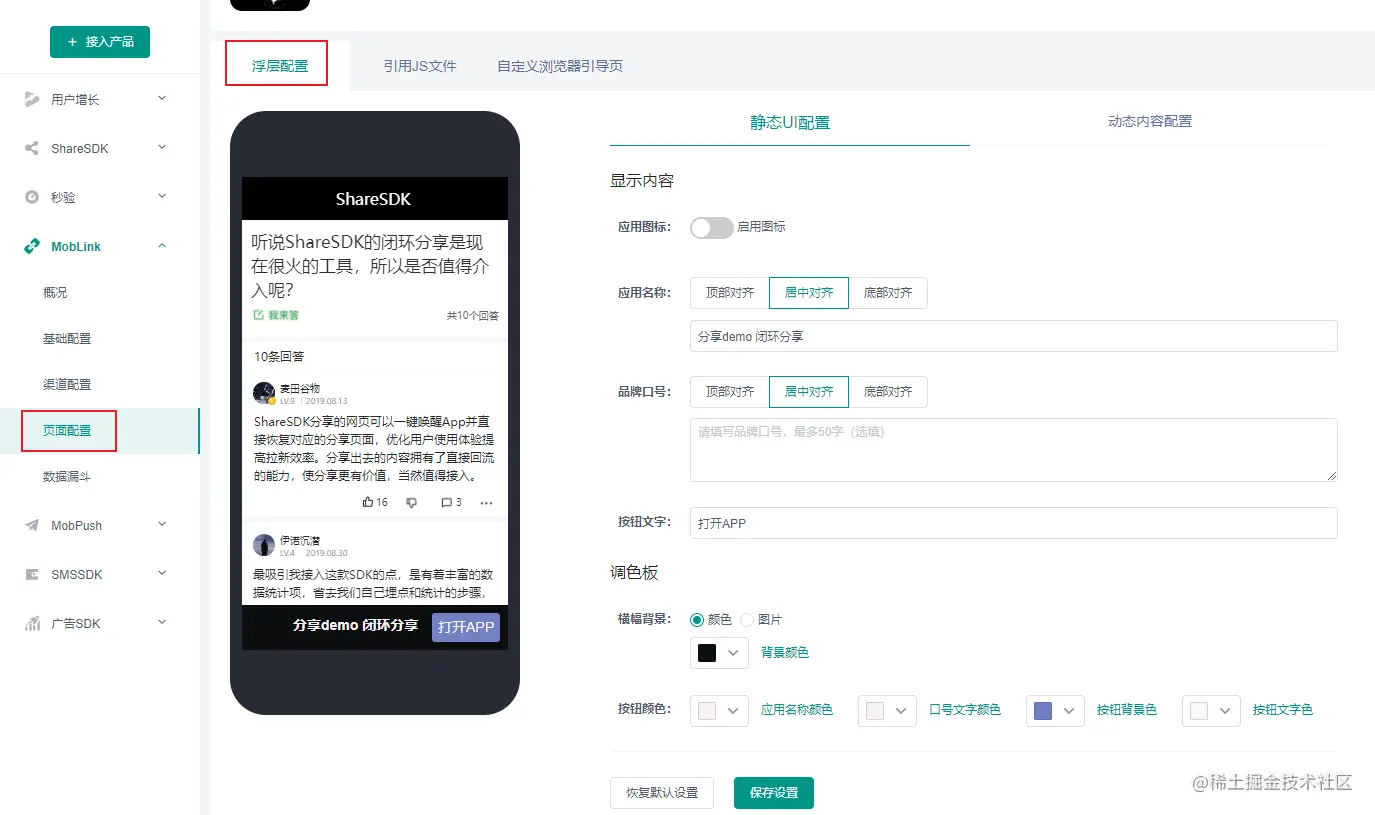Enable the 启用图标 switch

tap(711, 227)
